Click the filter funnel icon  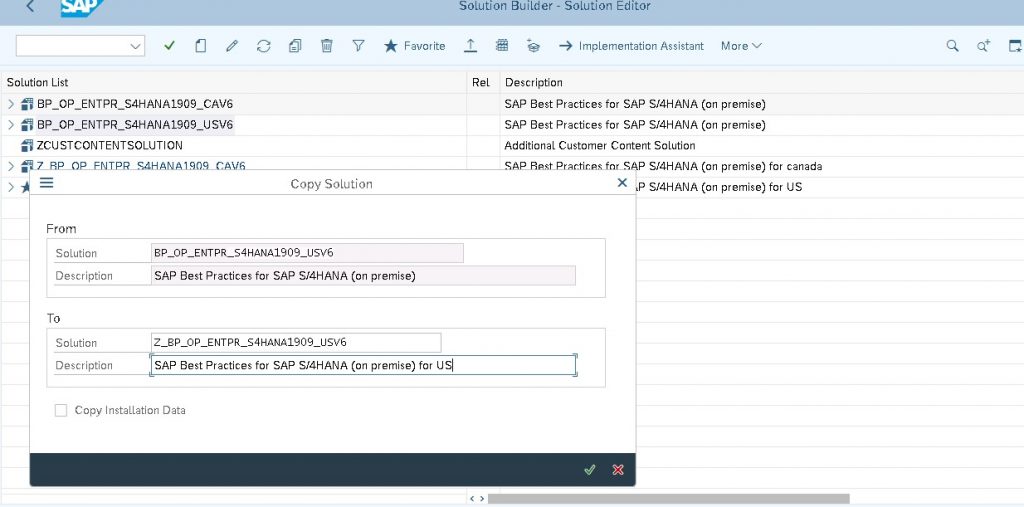358,46
